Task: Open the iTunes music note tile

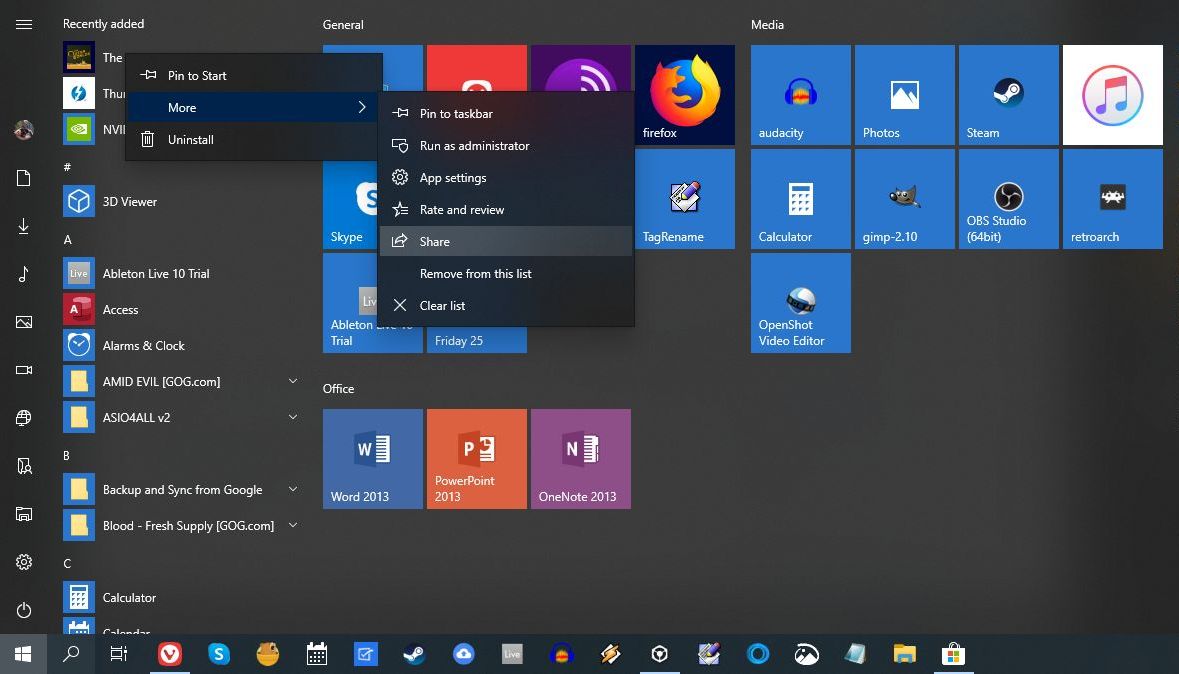Action: (x=1113, y=95)
